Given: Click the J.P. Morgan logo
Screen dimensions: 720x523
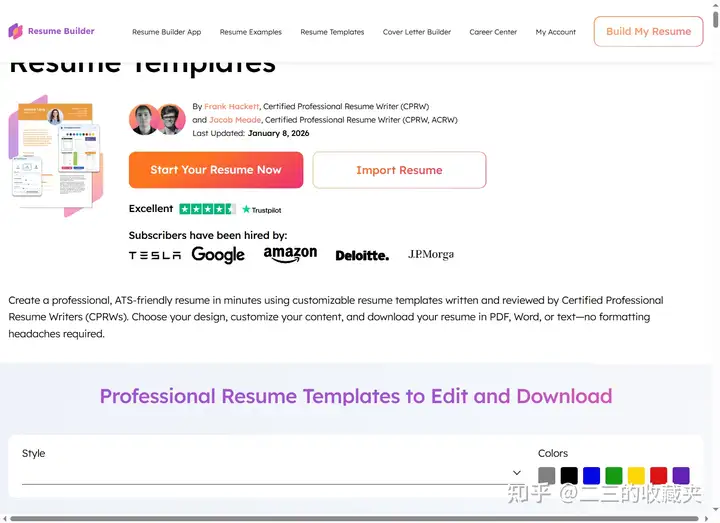Looking at the screenshot, I should (431, 254).
